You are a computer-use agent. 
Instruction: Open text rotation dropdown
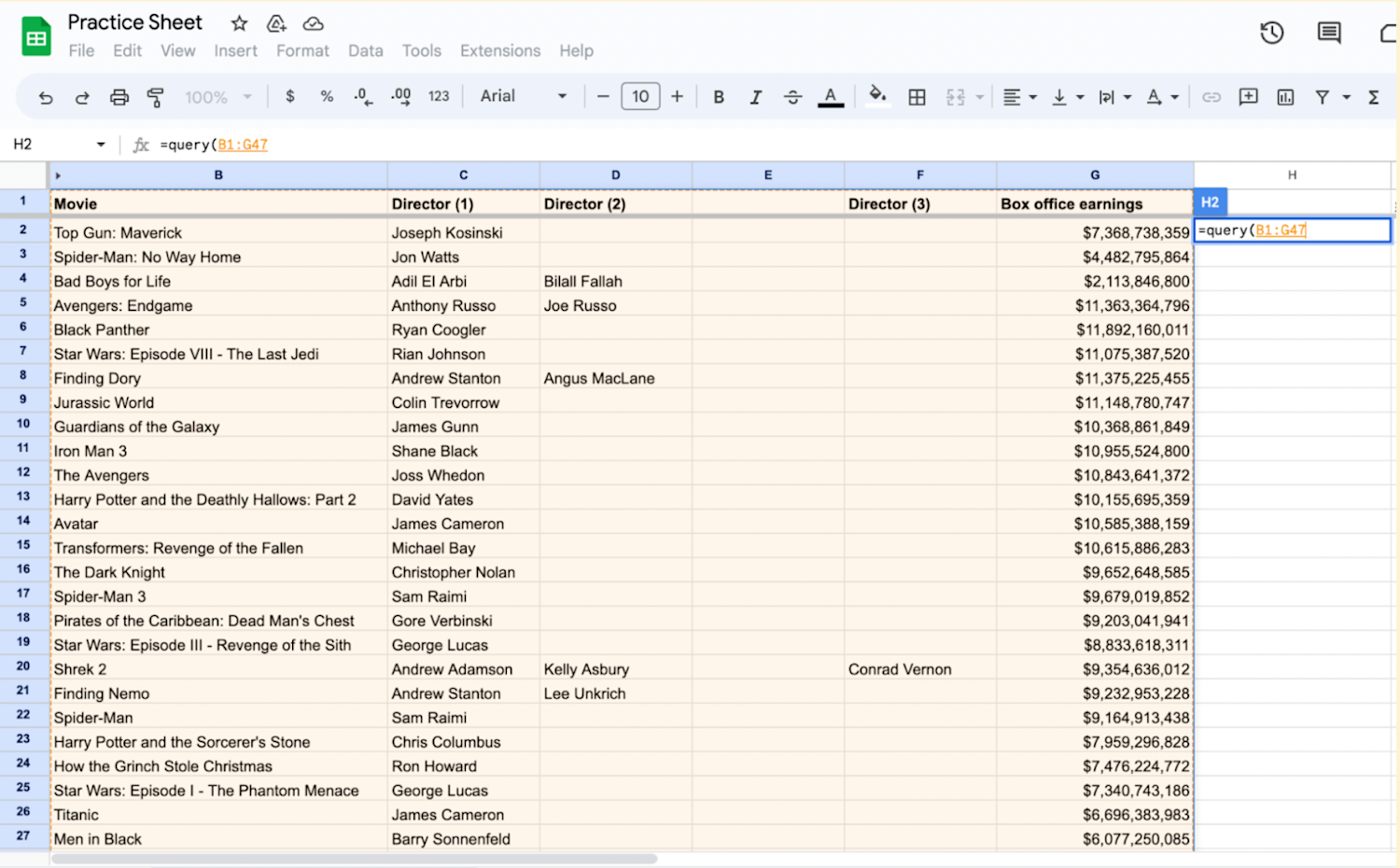pyautogui.click(x=1162, y=97)
